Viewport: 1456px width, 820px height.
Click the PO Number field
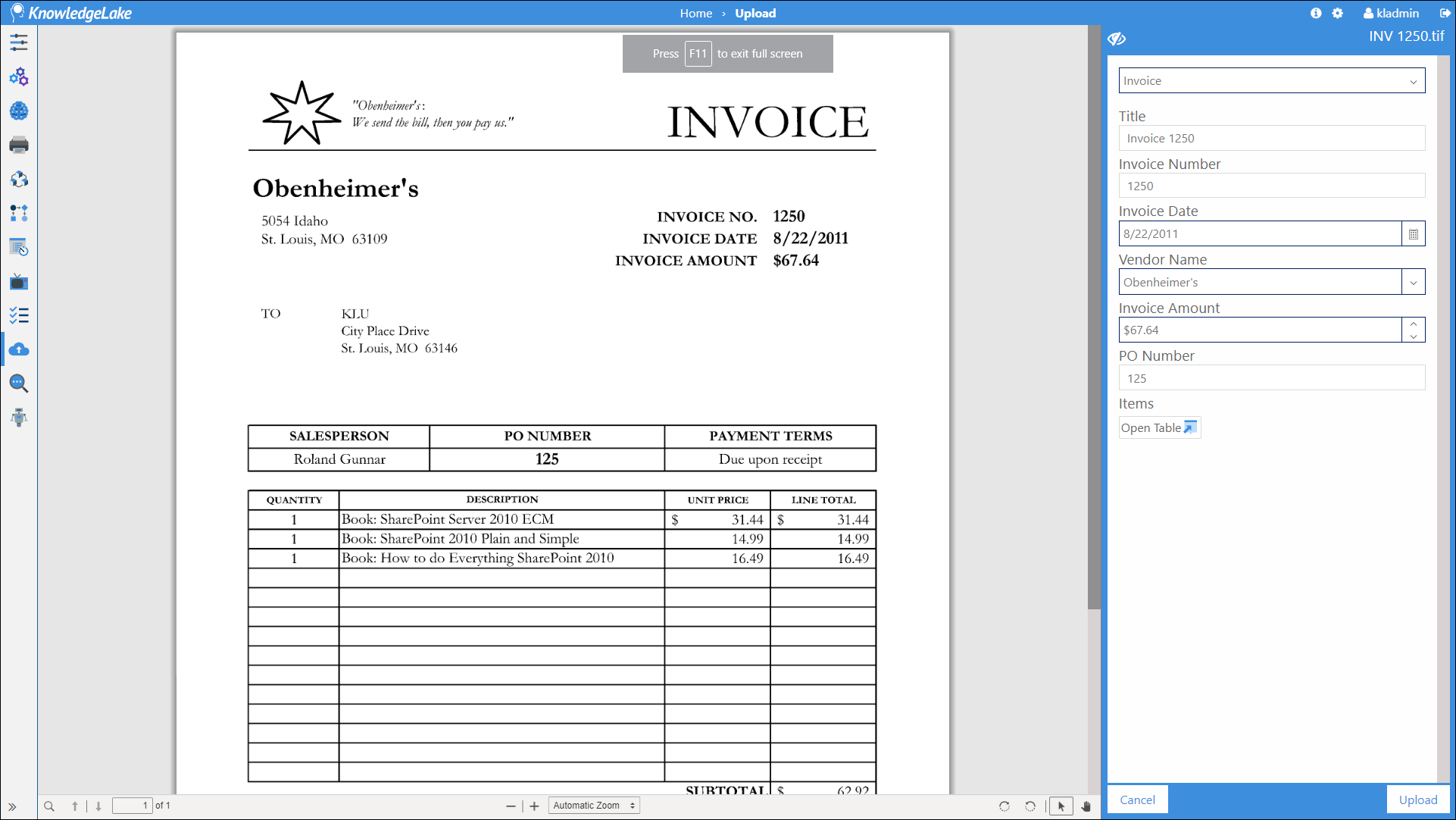(1272, 378)
